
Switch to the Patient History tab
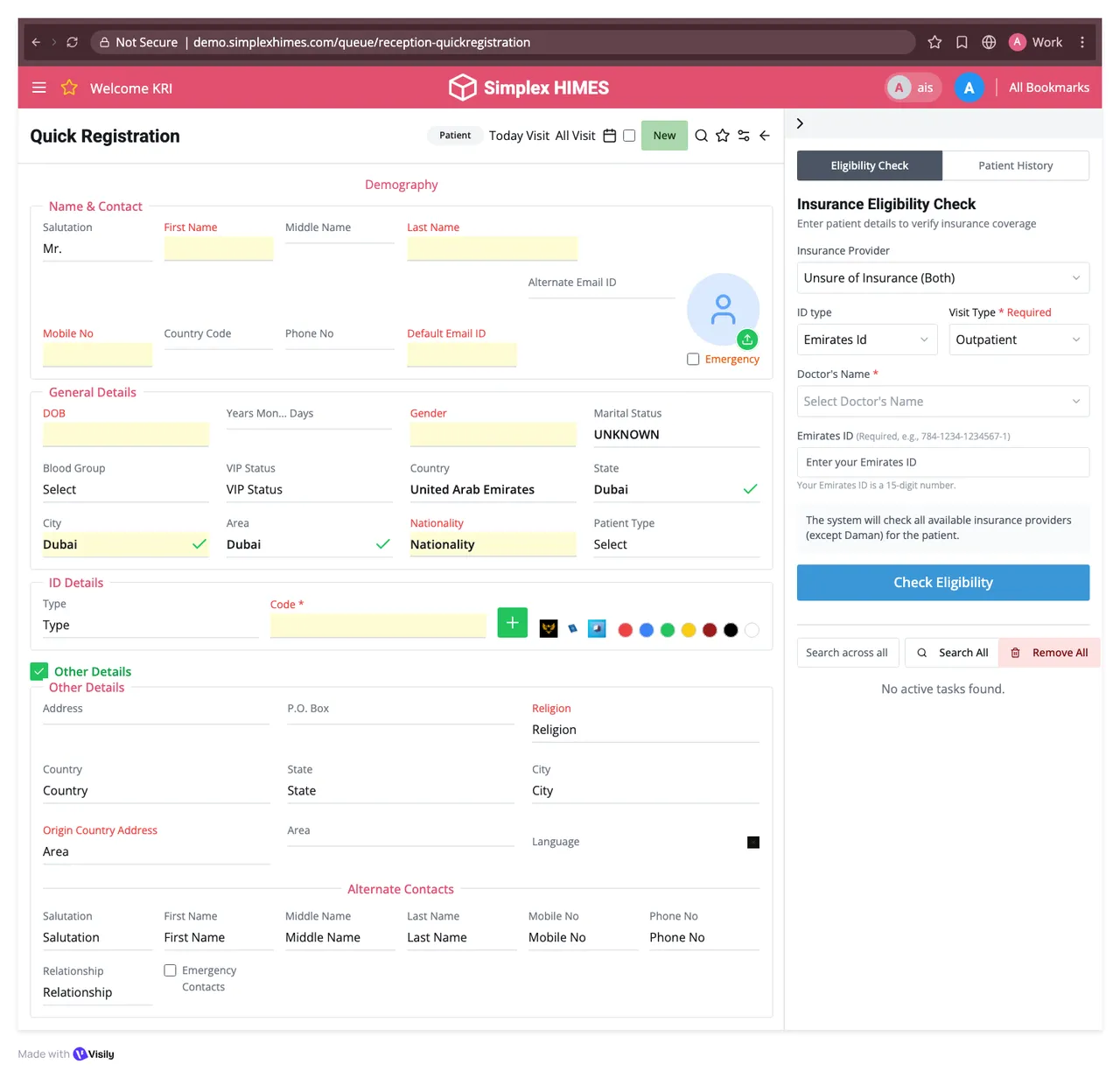pos(1016,165)
